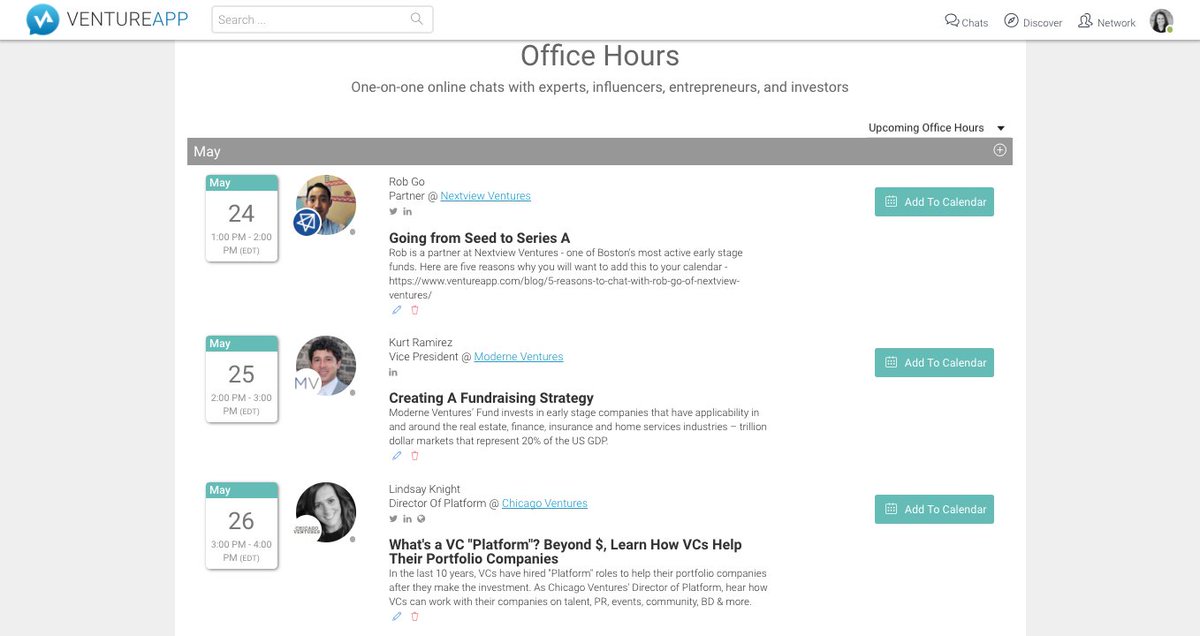Focus the Search input field

(x=322, y=19)
